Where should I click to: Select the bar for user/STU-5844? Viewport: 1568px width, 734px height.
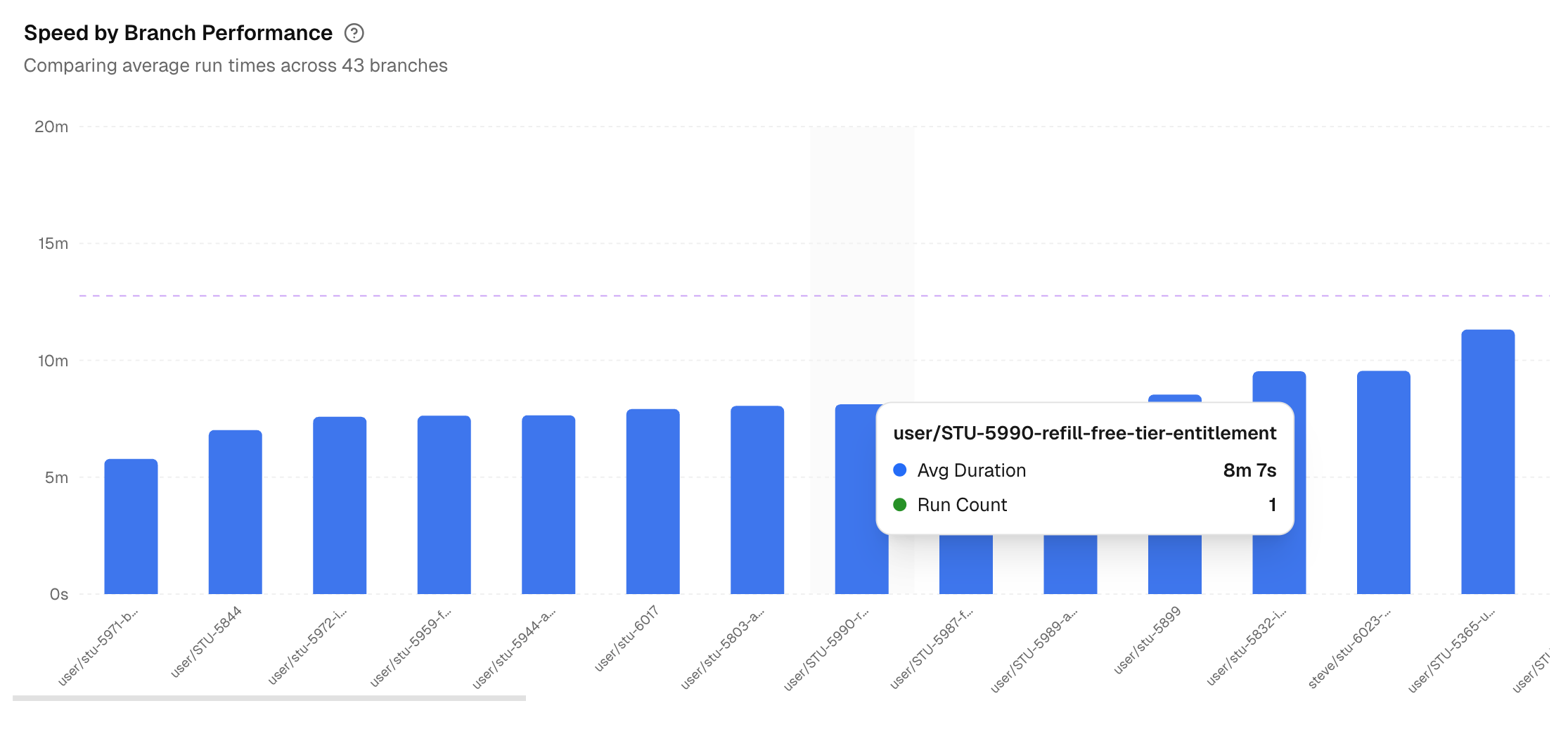[x=235, y=513]
